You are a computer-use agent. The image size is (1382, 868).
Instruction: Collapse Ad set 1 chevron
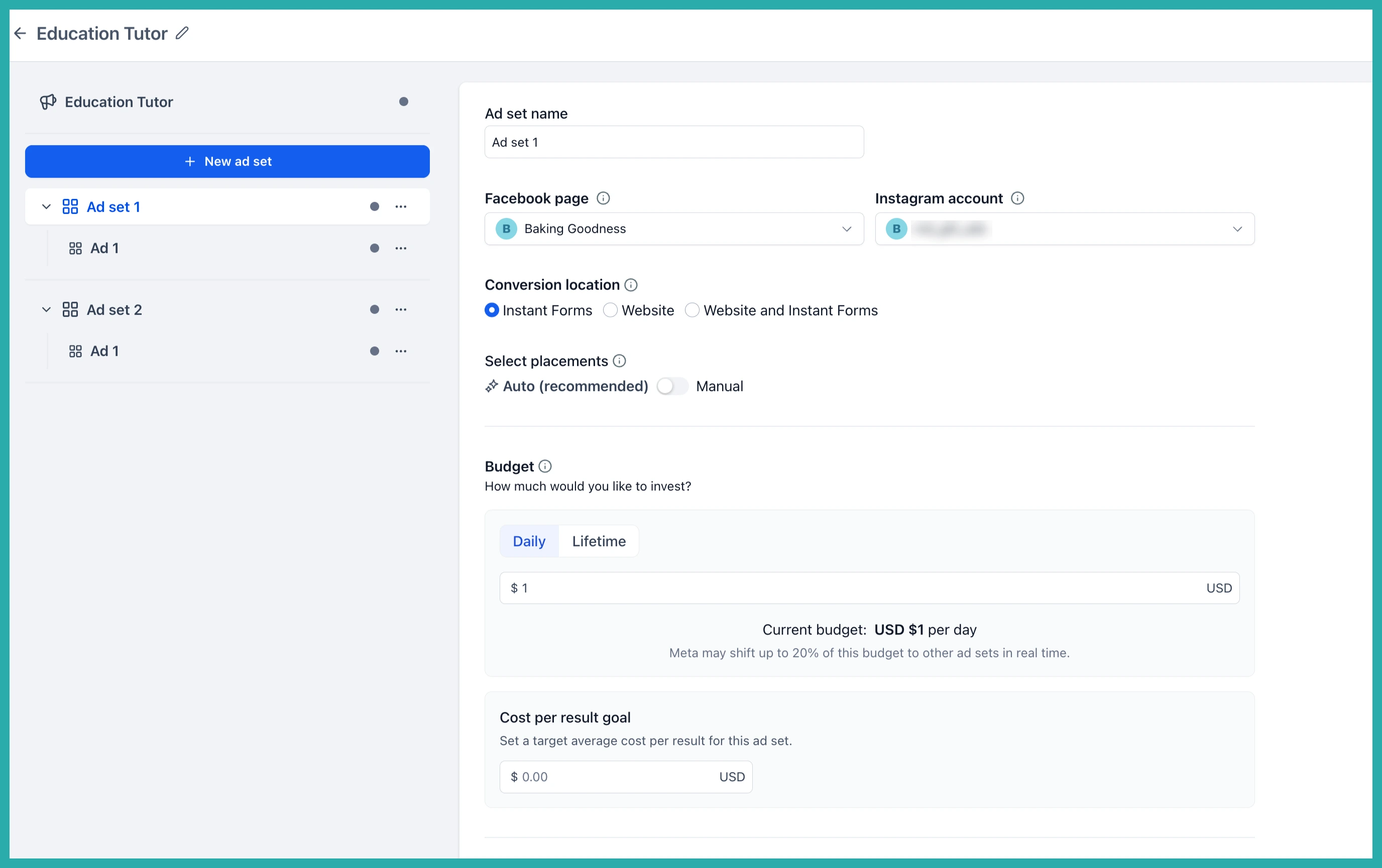47,206
